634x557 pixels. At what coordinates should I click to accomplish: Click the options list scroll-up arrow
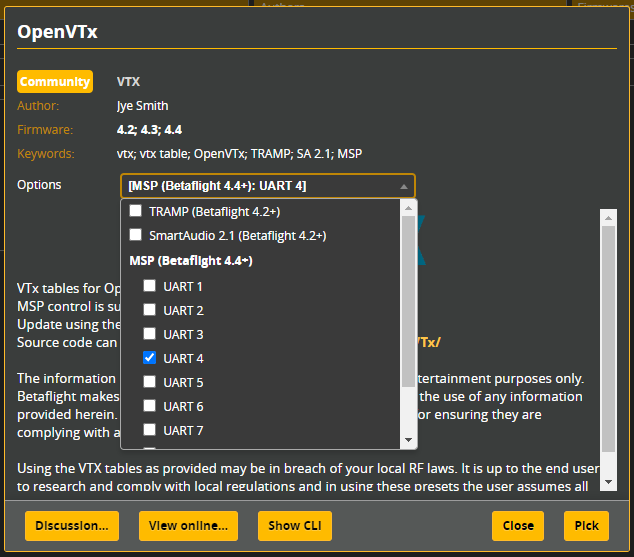pos(408,208)
